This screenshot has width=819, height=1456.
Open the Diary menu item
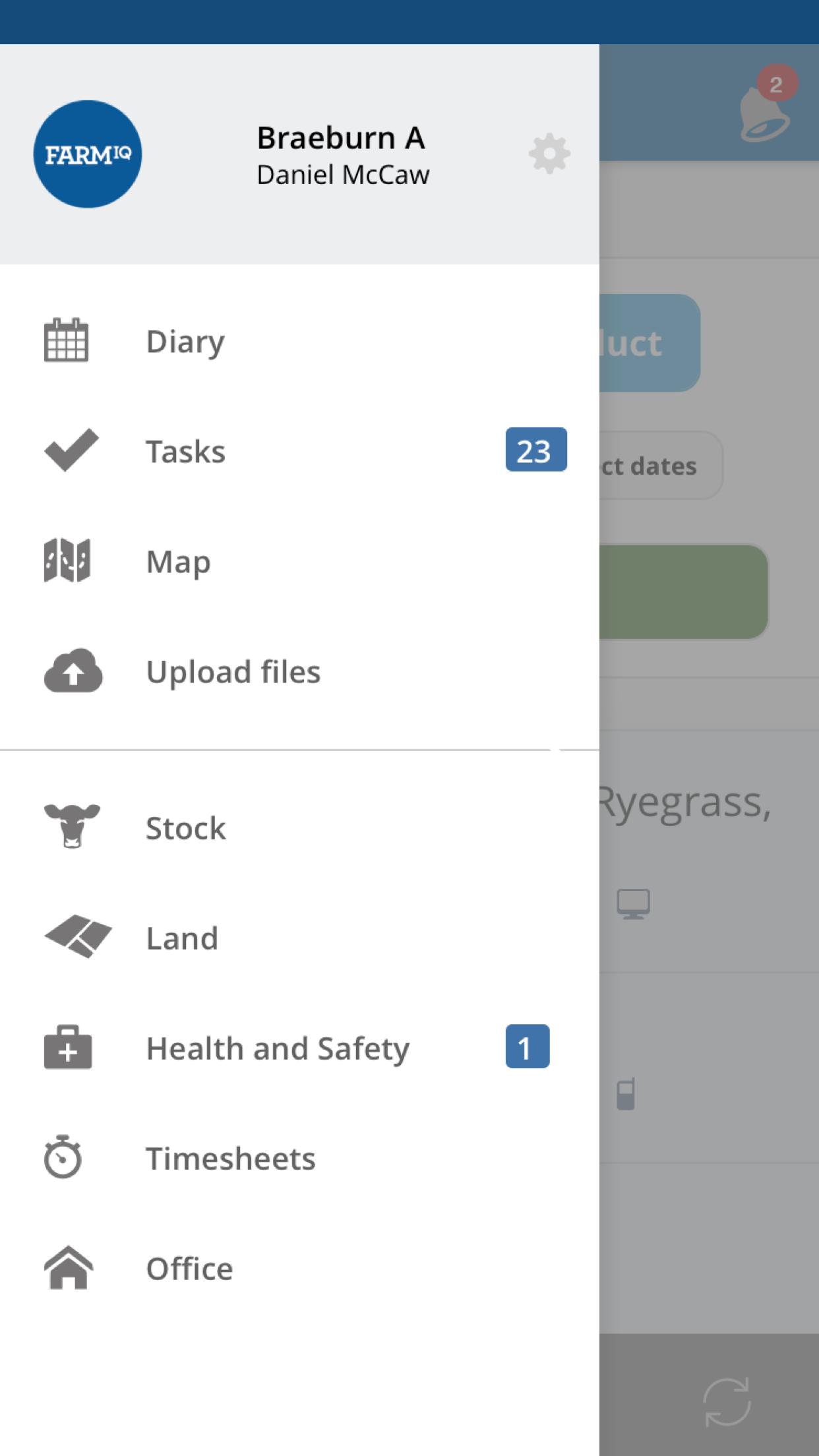[x=185, y=342]
